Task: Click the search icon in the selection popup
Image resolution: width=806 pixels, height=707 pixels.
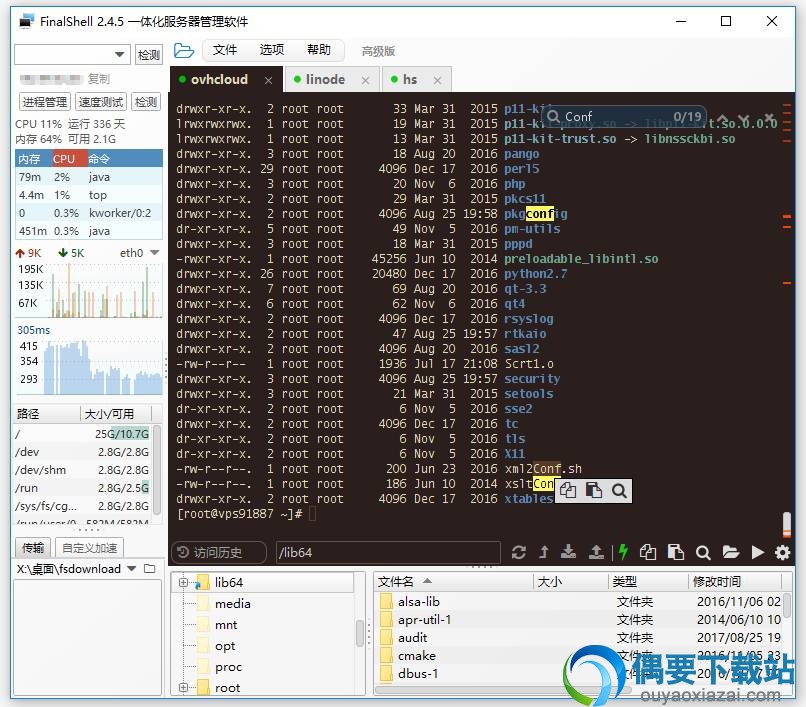Action: click(x=619, y=491)
